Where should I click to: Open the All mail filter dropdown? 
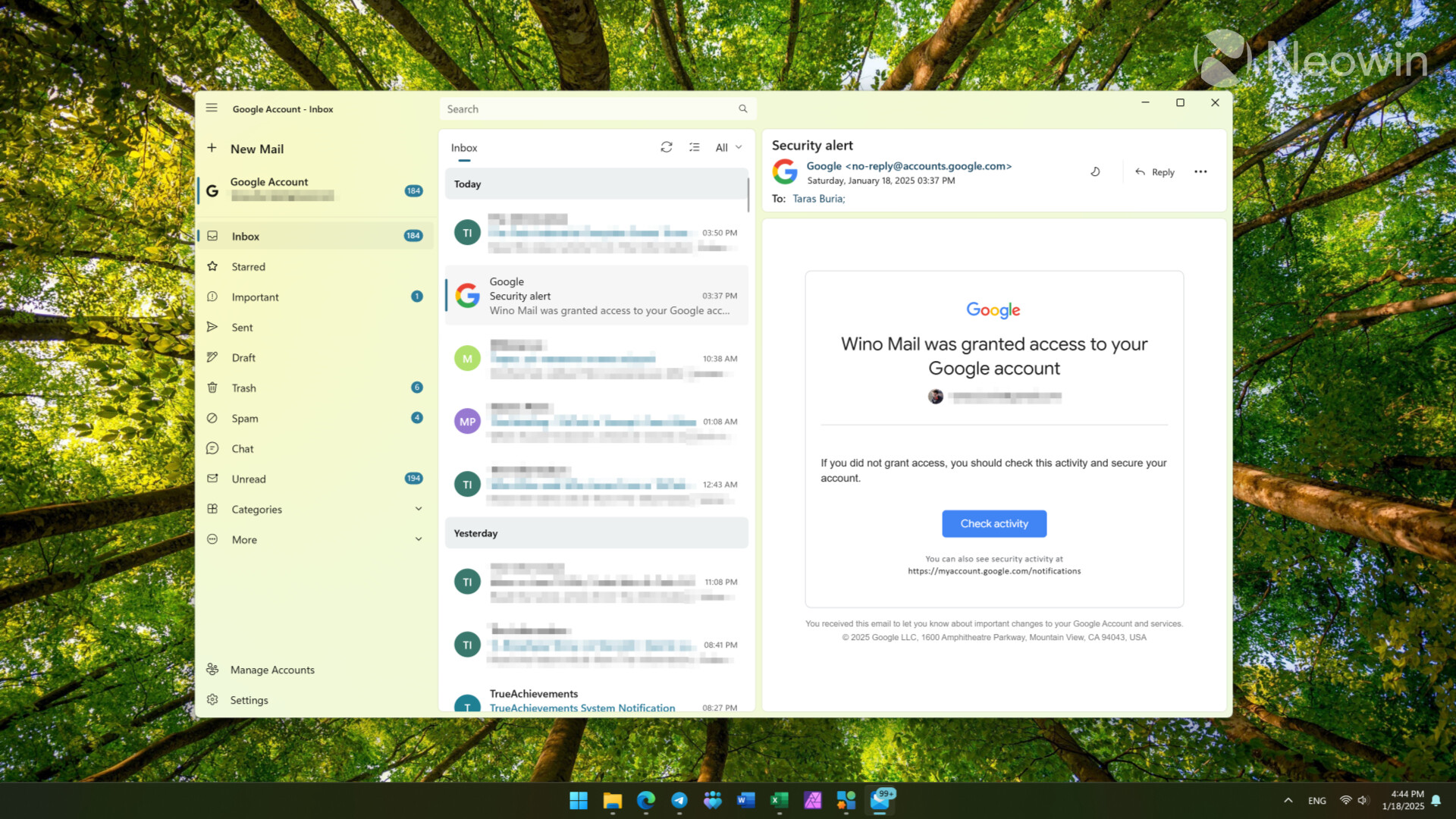coord(728,148)
